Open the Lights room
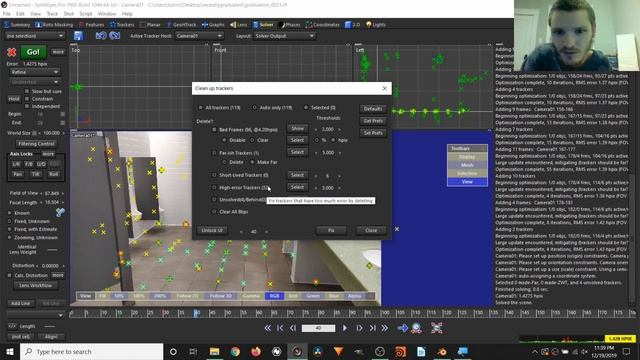This screenshot has width=640, height=360. [x=376, y=24]
